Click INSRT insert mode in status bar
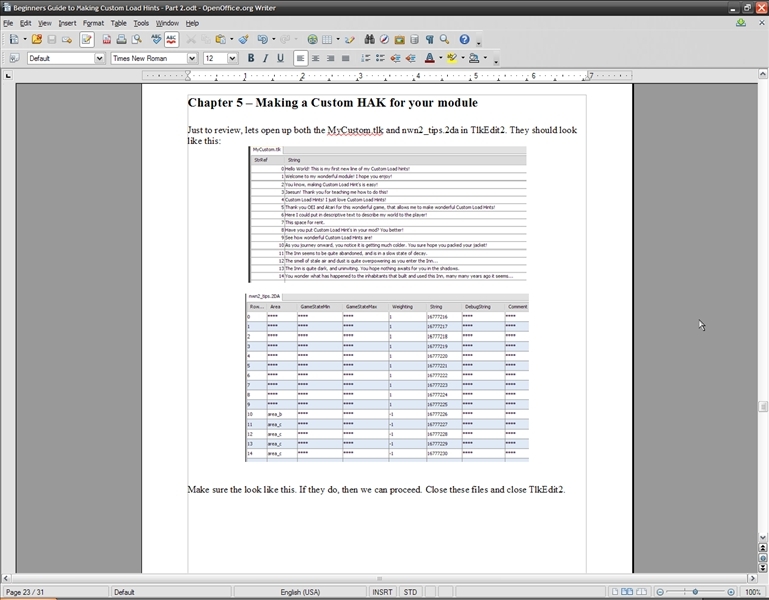769x600 pixels. pos(382,592)
